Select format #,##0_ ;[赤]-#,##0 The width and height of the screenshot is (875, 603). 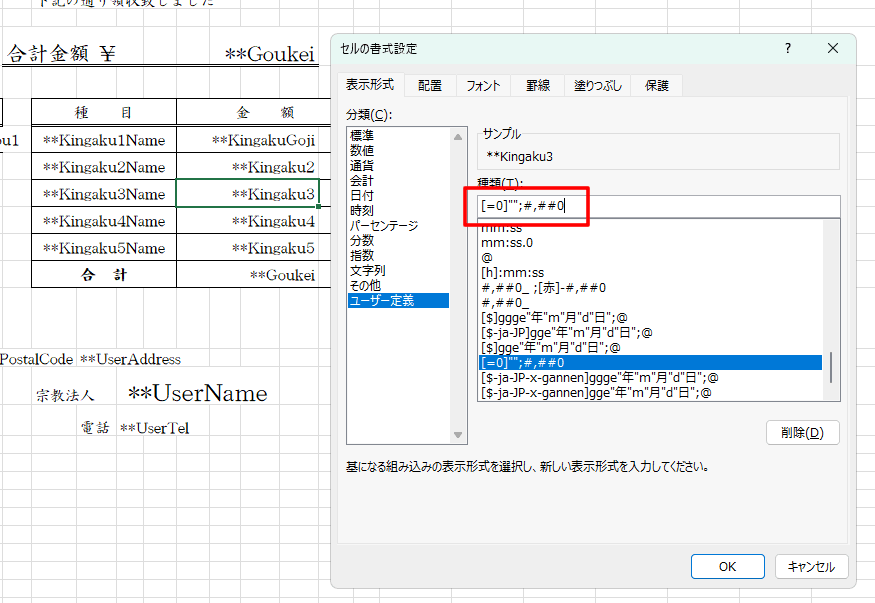pyautogui.click(x=651, y=288)
